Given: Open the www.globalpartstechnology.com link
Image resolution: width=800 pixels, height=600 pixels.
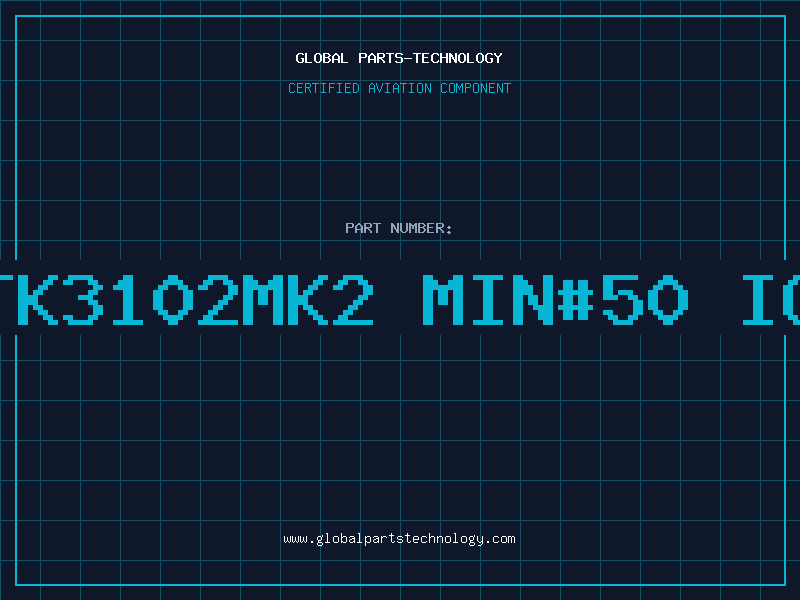Looking at the screenshot, I should pos(399,539).
